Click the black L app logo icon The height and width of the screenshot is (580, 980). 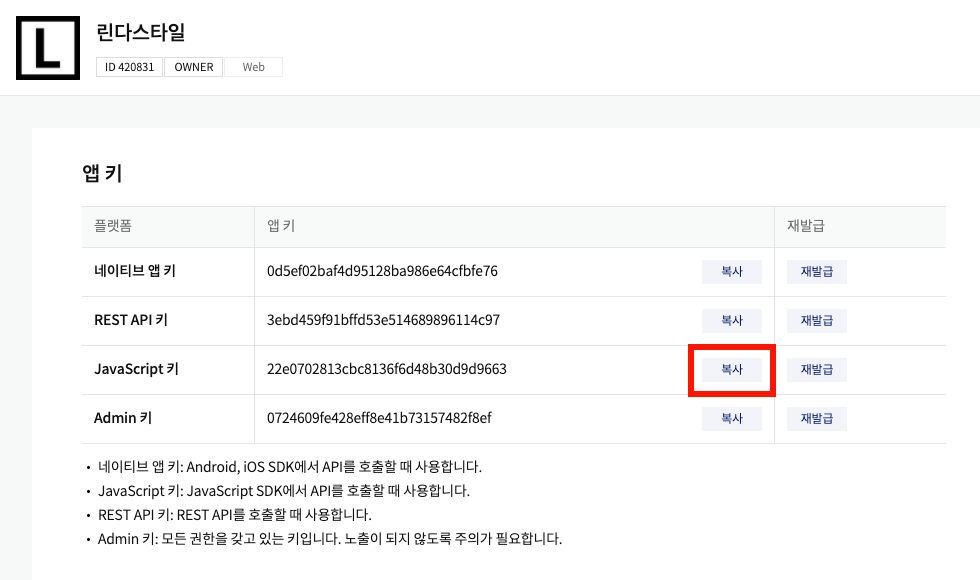coord(47,48)
